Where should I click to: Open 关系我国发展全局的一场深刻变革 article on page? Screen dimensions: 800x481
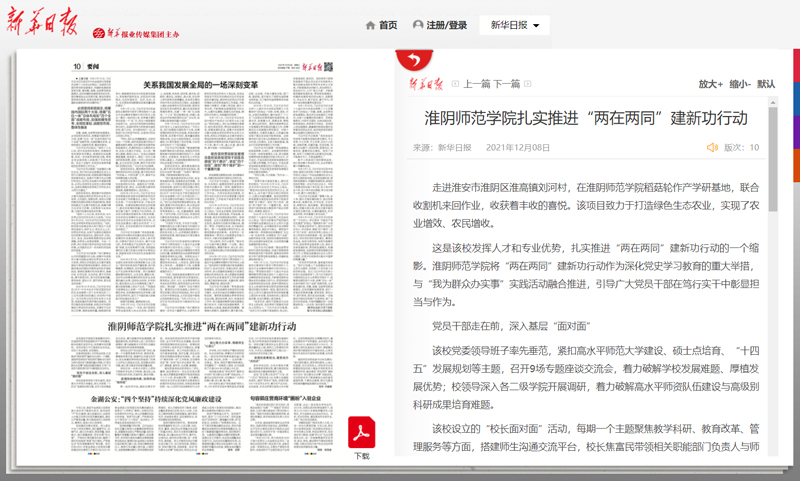click(200, 84)
